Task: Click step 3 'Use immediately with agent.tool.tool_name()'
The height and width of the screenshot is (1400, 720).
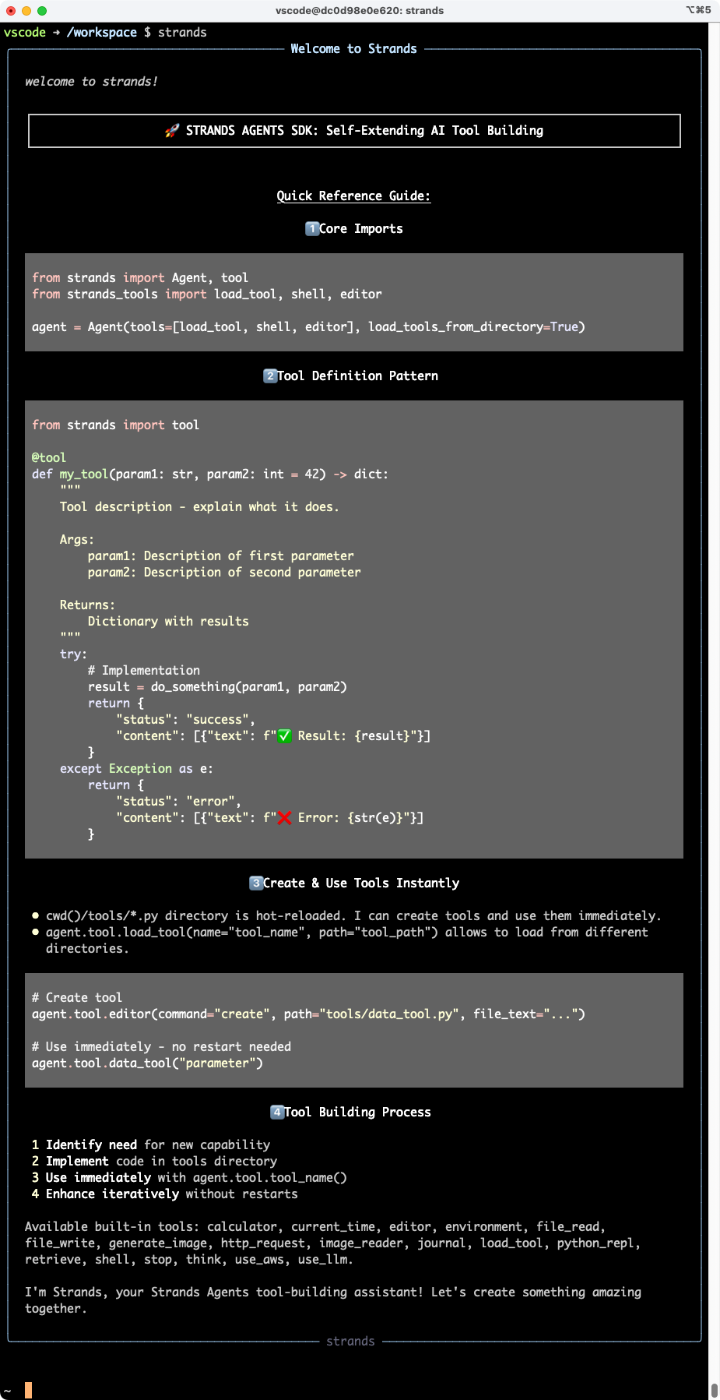Action: click(x=189, y=1178)
